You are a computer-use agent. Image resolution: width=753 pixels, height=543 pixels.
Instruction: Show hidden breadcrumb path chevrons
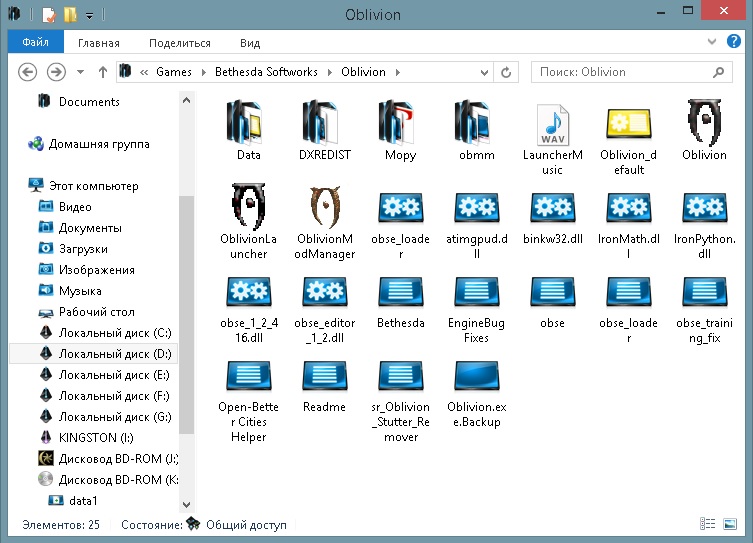tap(144, 72)
